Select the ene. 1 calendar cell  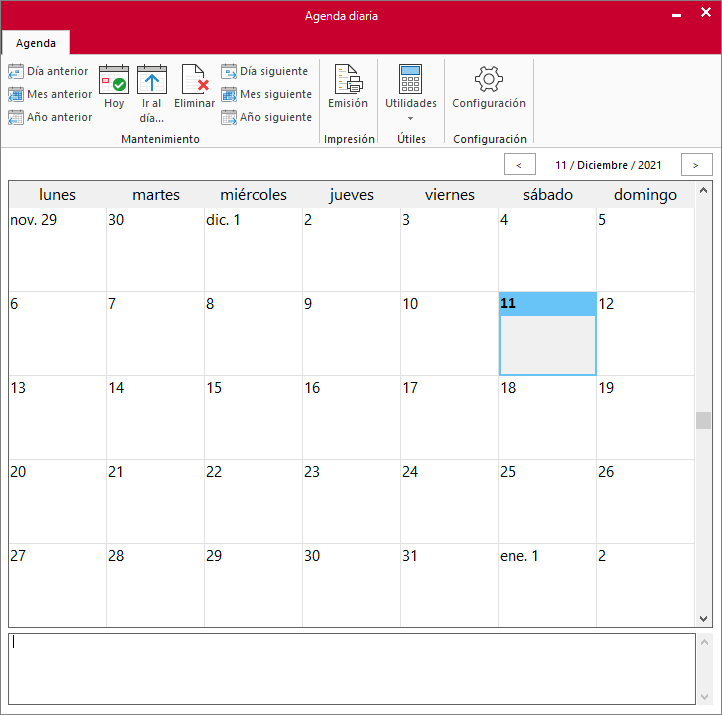click(x=547, y=585)
